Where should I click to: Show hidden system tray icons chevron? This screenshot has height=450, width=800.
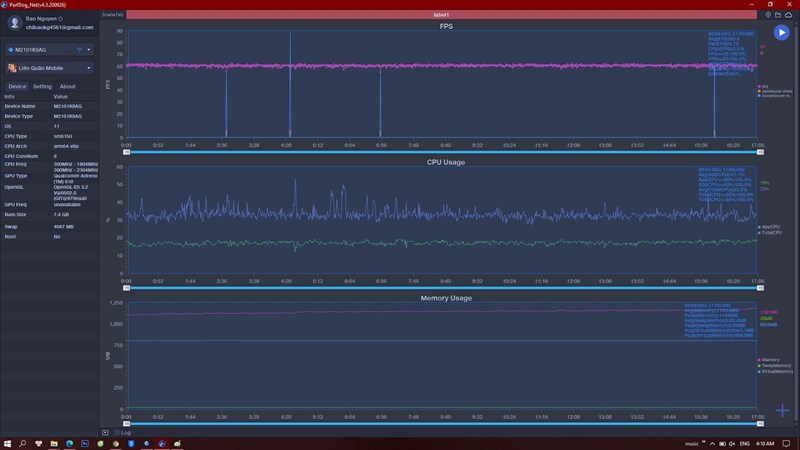coord(712,444)
